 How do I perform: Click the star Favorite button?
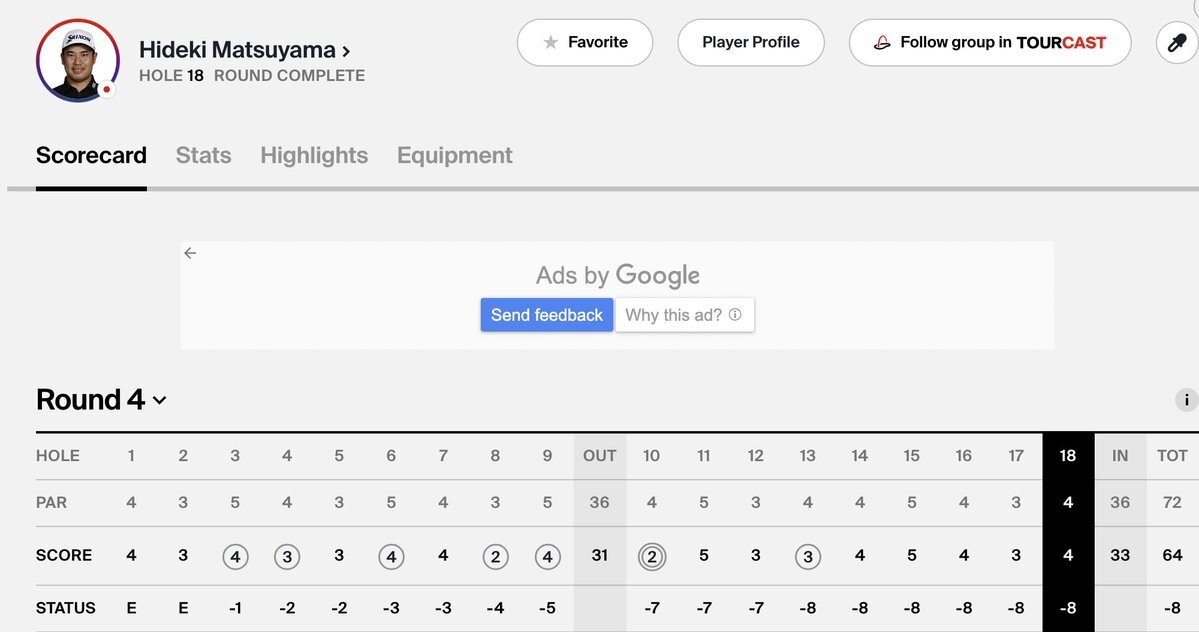[x=585, y=43]
